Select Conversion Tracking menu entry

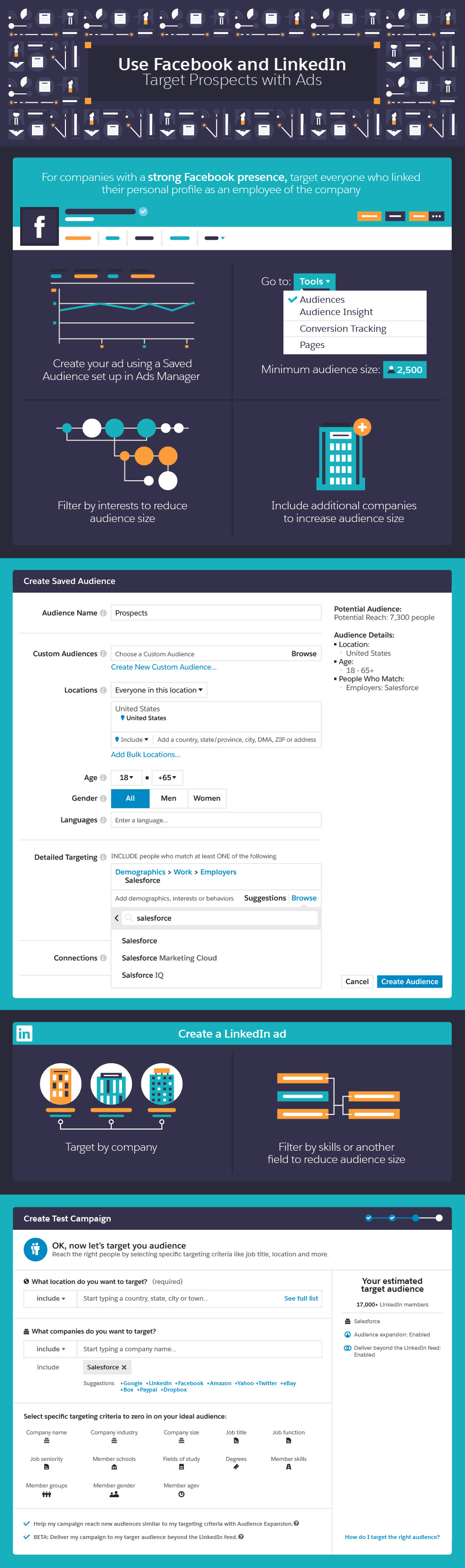coord(342,329)
